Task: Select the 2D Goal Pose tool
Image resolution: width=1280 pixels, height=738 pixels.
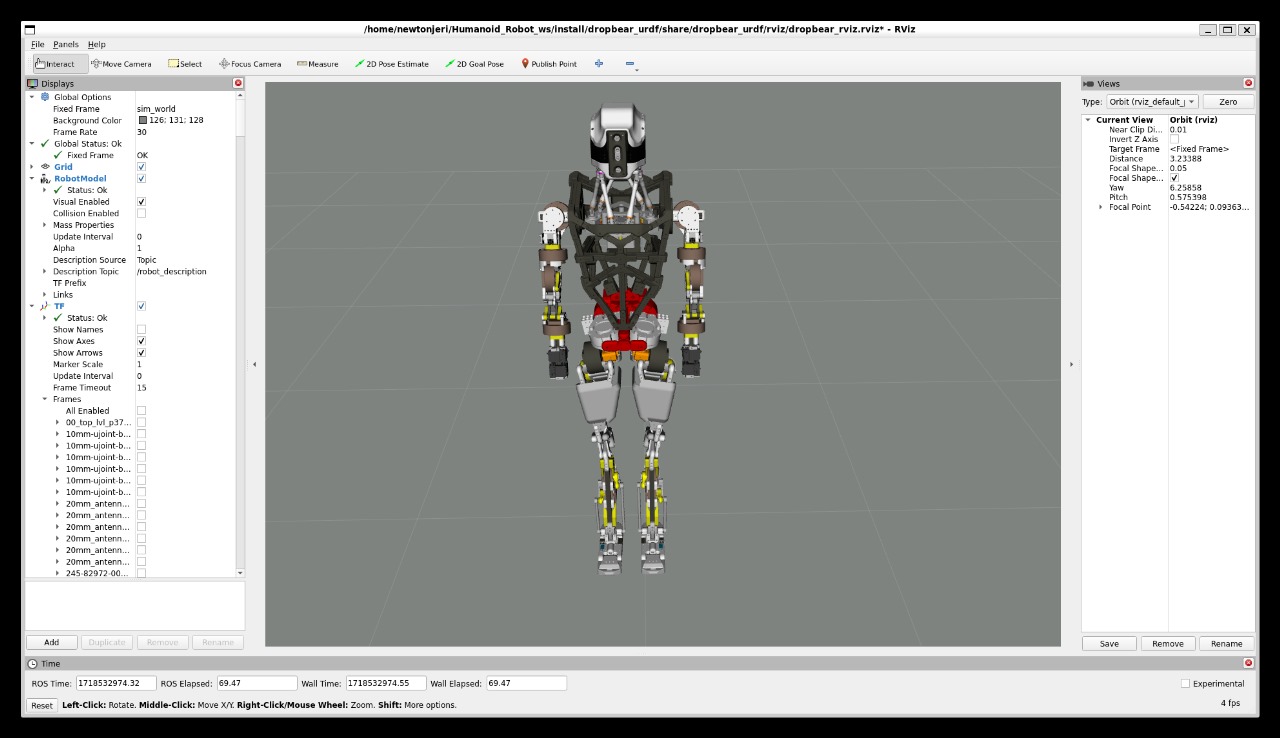Action: click(474, 64)
